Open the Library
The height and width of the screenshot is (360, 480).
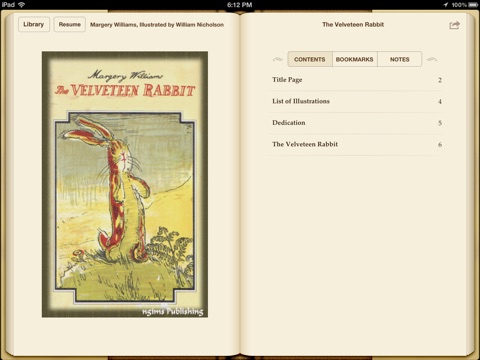point(34,24)
